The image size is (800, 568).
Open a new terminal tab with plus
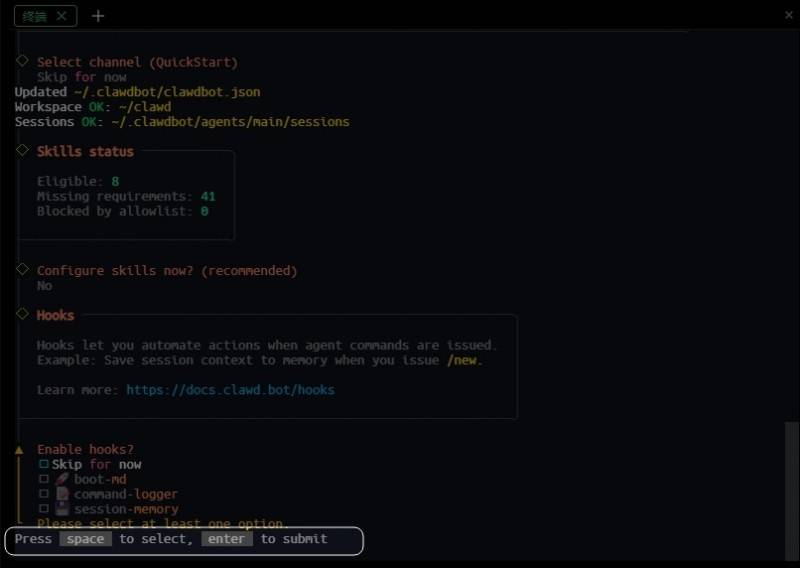98,16
